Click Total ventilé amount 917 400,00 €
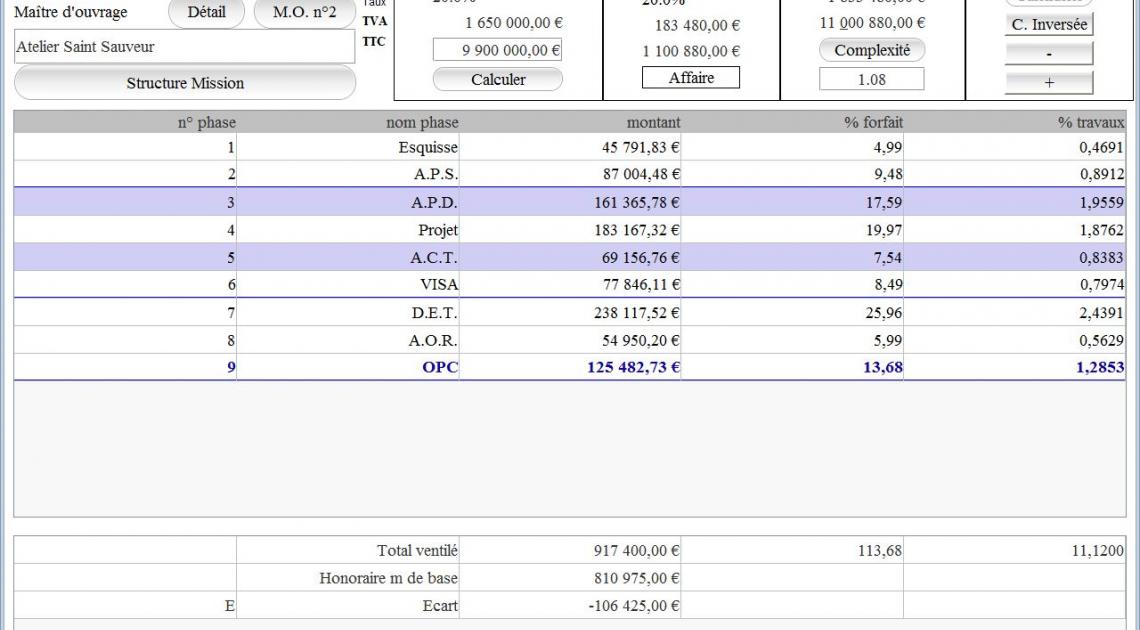The height and width of the screenshot is (630, 1140). pos(637,551)
